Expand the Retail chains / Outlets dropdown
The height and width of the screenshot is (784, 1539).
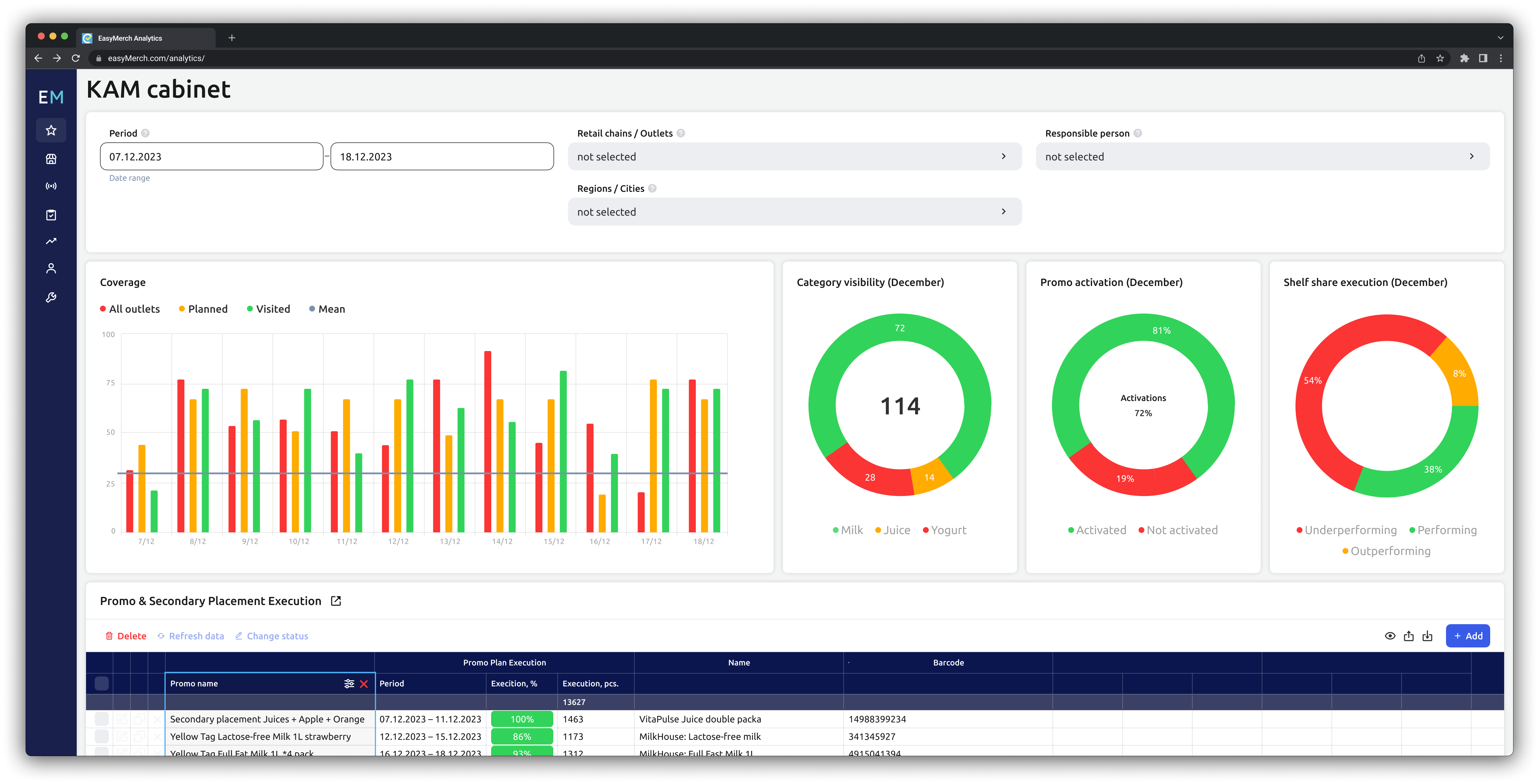click(794, 157)
